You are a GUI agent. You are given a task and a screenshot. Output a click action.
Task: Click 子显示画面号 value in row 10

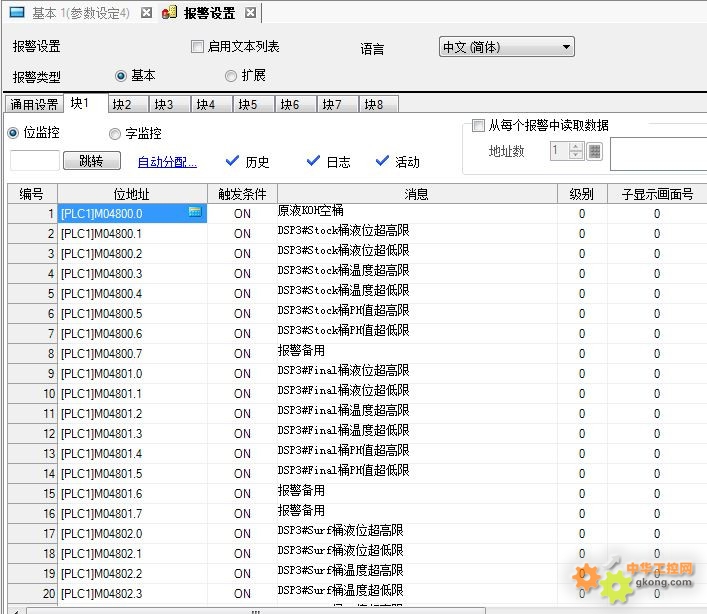tap(657, 394)
